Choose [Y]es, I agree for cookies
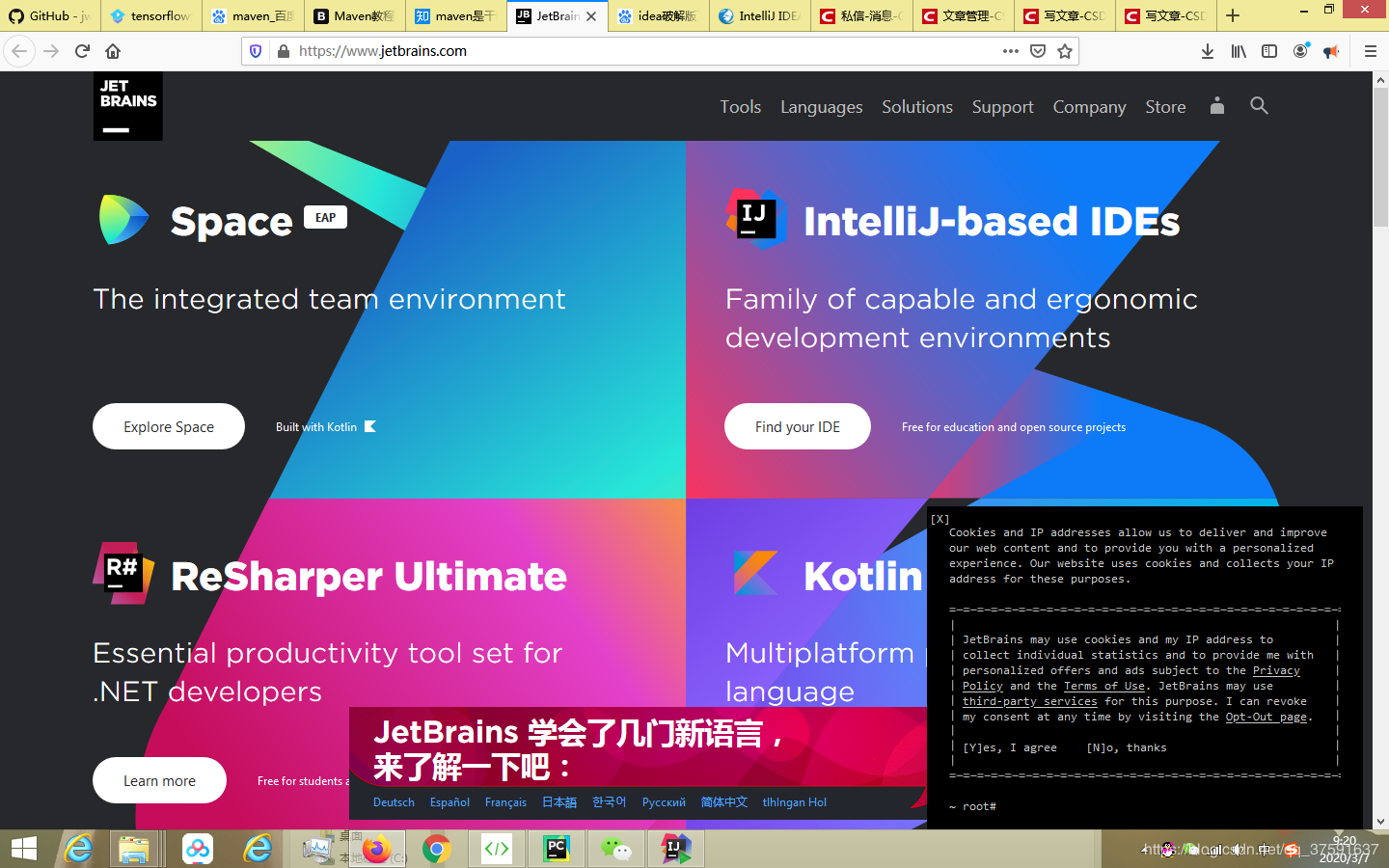The image size is (1389, 868). (1010, 748)
